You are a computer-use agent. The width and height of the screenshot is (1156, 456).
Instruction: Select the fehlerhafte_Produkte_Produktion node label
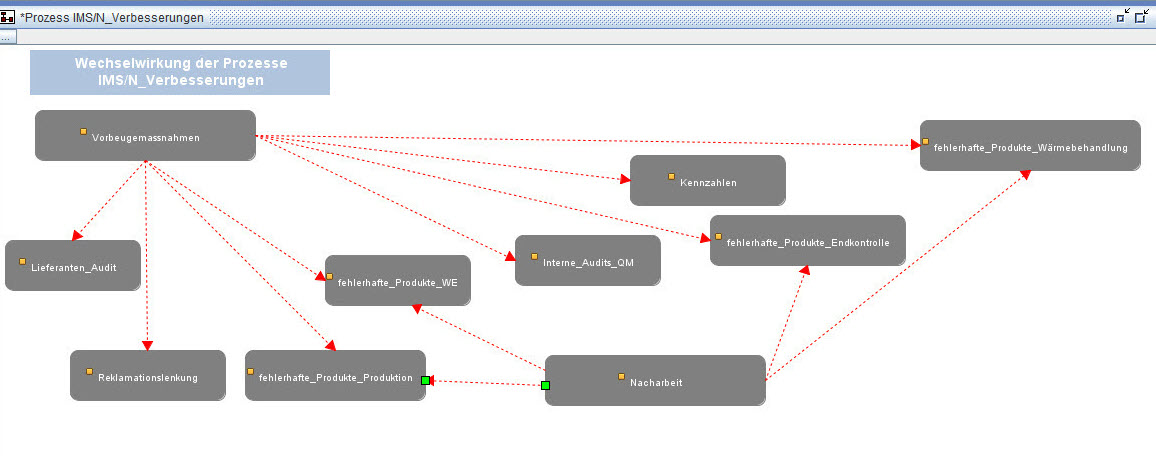tap(335, 377)
